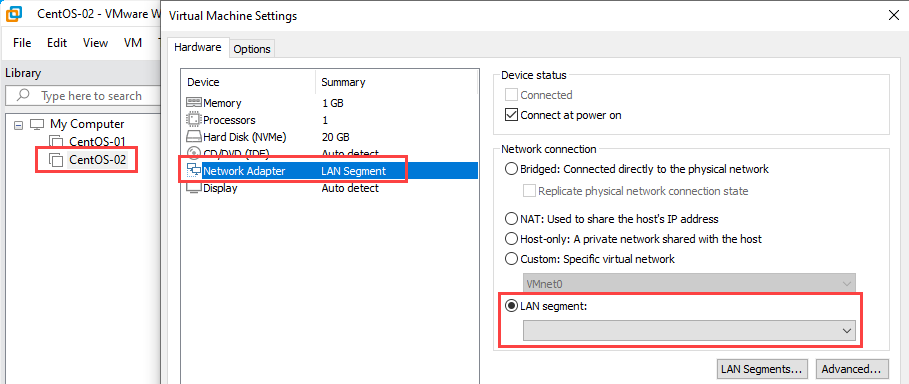Click the 1 GB memory summary value

332,103
